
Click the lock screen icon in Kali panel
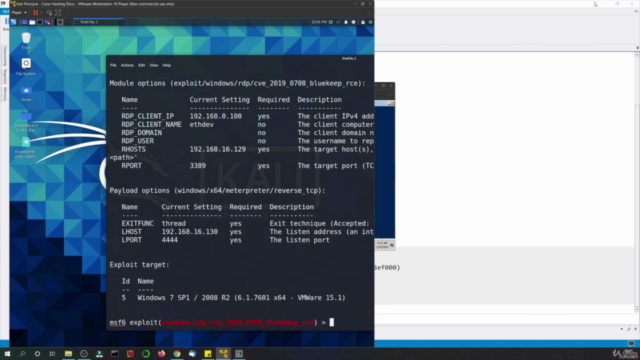pyautogui.click(x=363, y=22)
